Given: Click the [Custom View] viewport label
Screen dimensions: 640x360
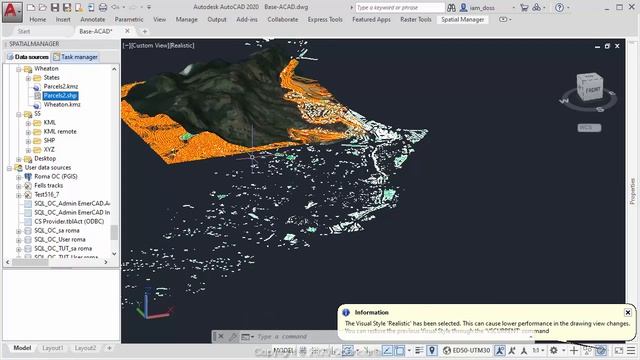Looking at the screenshot, I should (149, 45).
